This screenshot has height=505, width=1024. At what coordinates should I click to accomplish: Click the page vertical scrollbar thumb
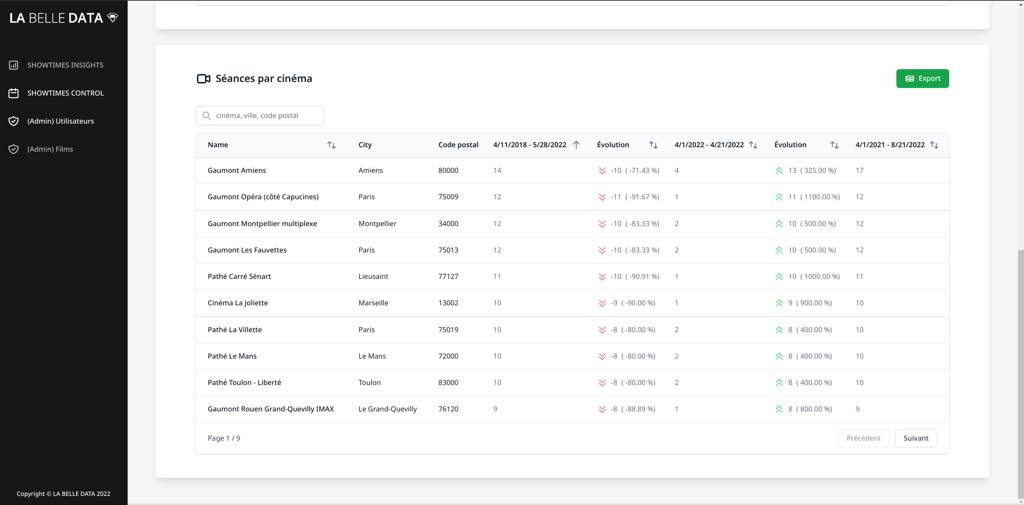point(1020,376)
